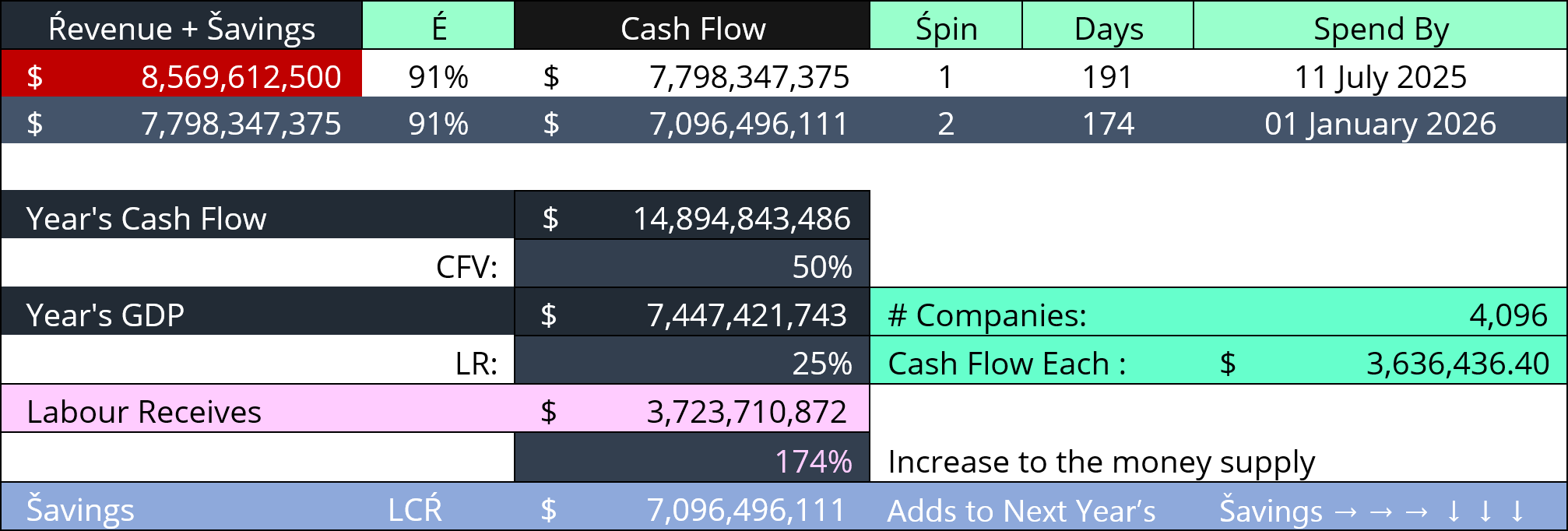Click the "Ŕevenue + Šavings" column header
Viewport: 1568px width, 531px height.
pos(181,29)
